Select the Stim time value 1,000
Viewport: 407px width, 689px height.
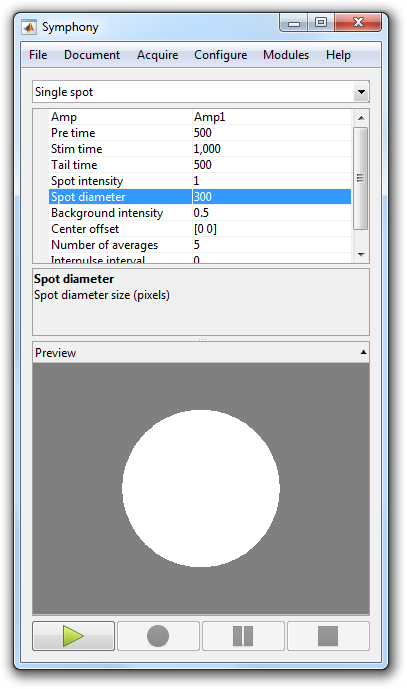coord(207,149)
